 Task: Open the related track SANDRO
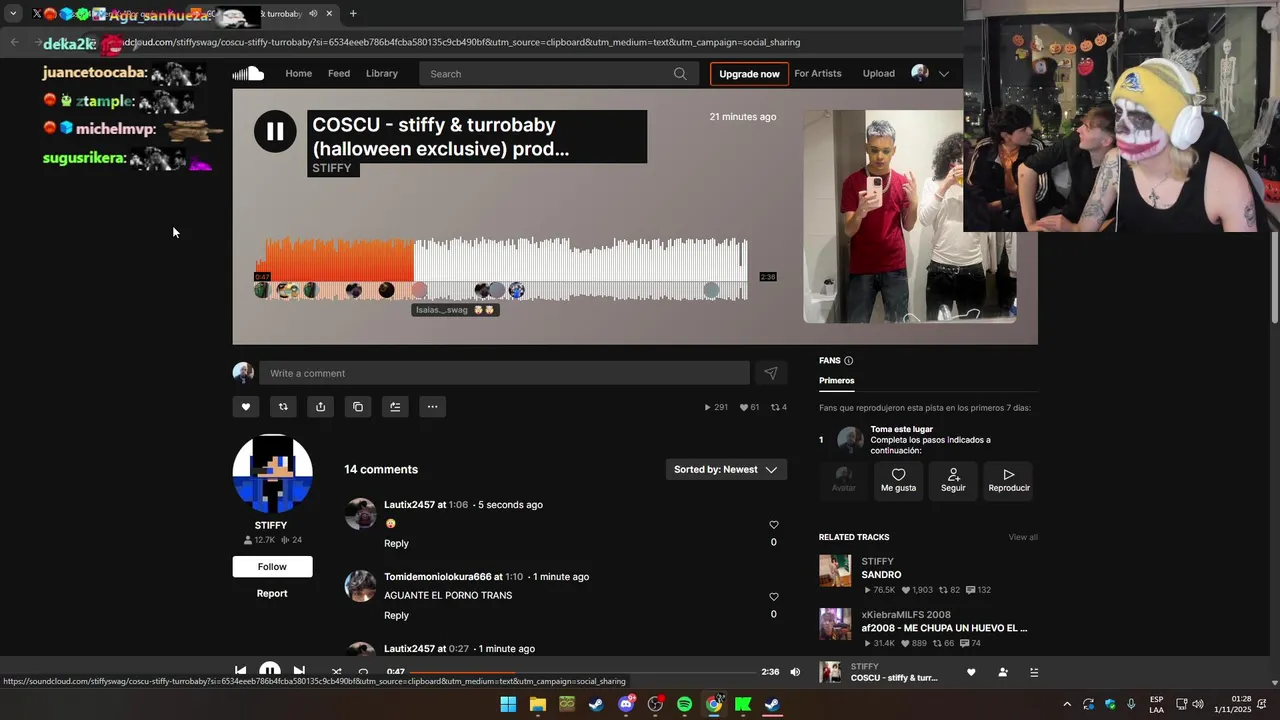(881, 575)
